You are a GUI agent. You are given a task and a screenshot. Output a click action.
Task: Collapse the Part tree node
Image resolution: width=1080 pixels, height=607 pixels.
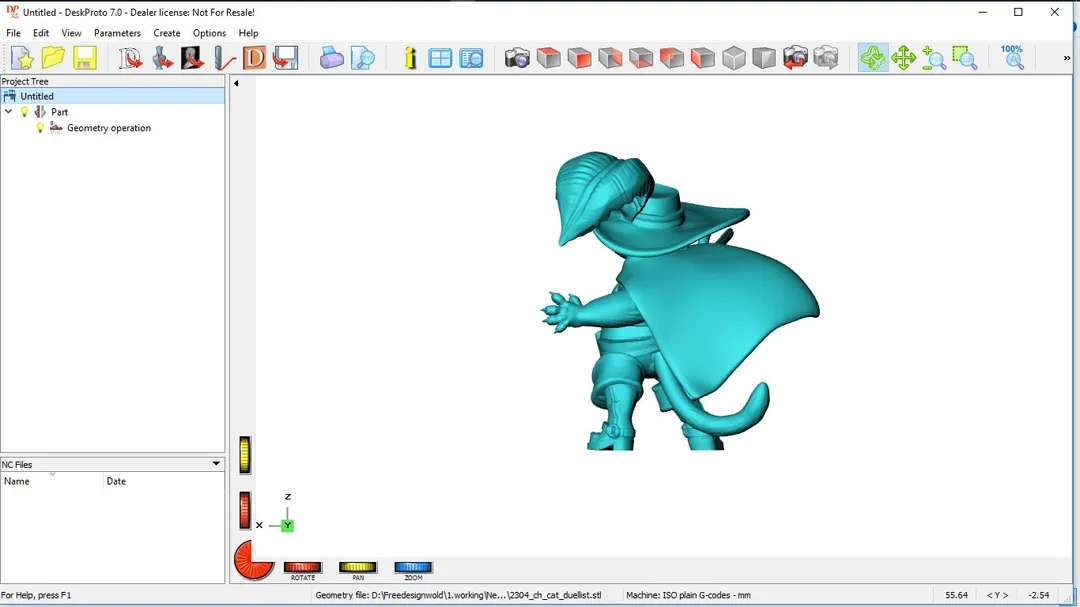pos(8,112)
